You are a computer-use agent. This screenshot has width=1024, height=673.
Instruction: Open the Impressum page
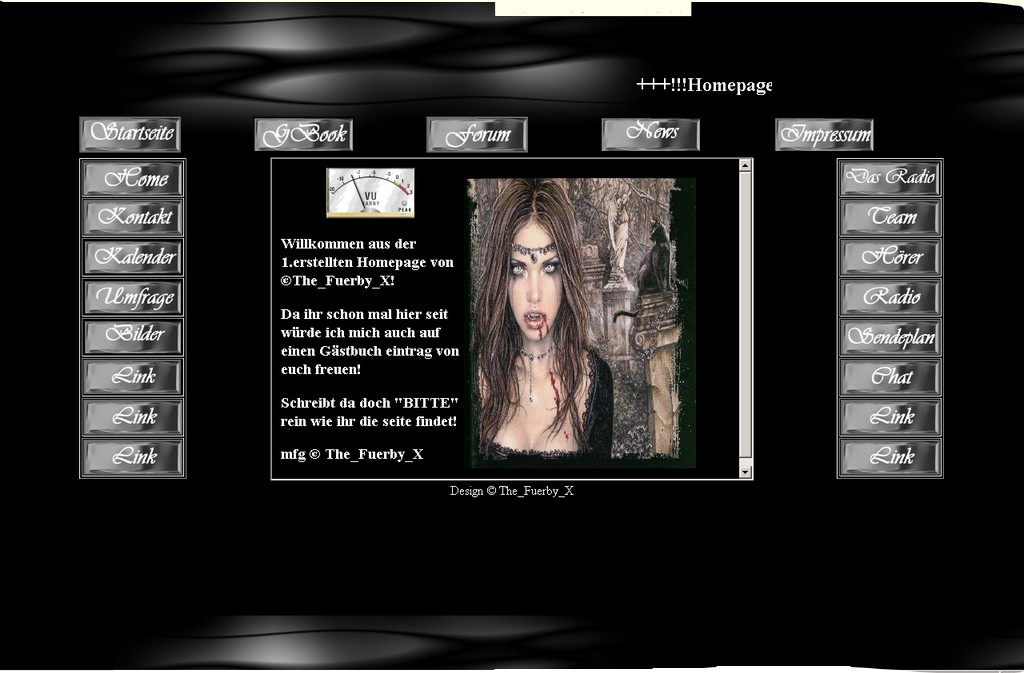pyautogui.click(x=824, y=134)
